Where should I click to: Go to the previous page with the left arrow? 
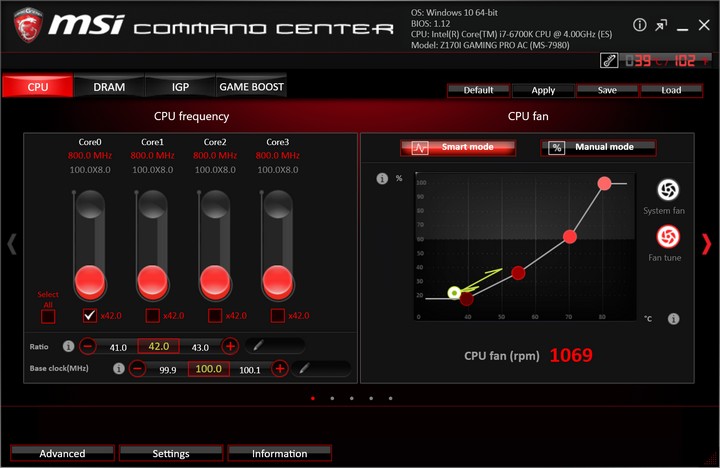12,244
